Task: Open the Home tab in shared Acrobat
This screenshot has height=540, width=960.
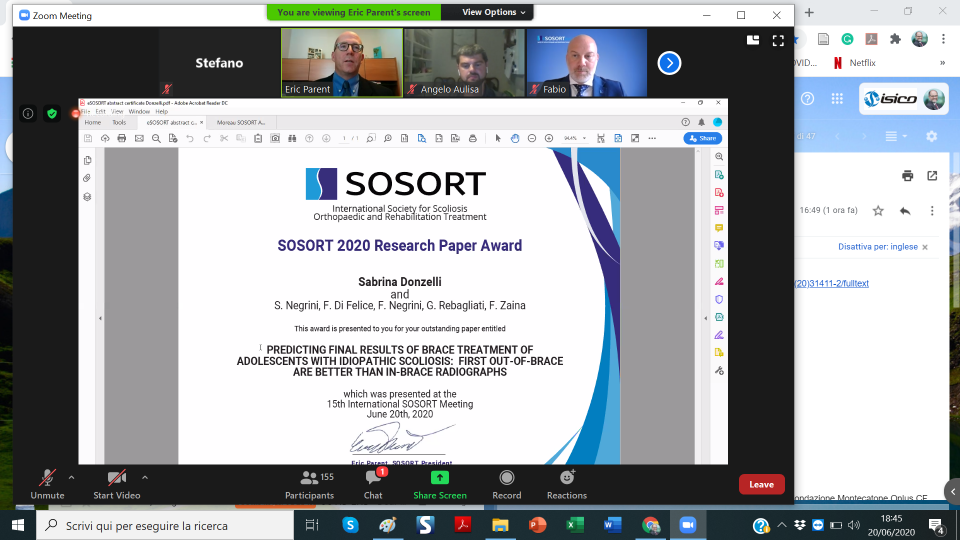Action: pyautogui.click(x=93, y=122)
